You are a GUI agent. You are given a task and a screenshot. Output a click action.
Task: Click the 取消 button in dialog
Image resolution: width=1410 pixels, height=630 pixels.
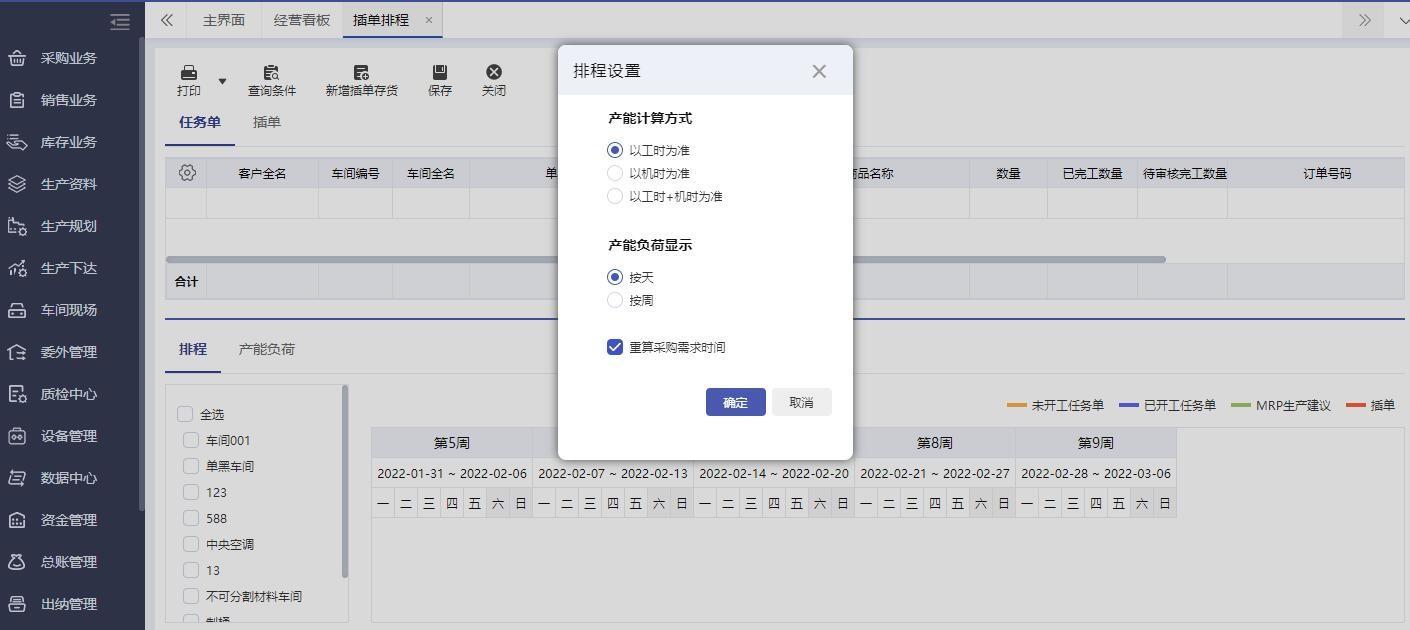tap(801, 402)
